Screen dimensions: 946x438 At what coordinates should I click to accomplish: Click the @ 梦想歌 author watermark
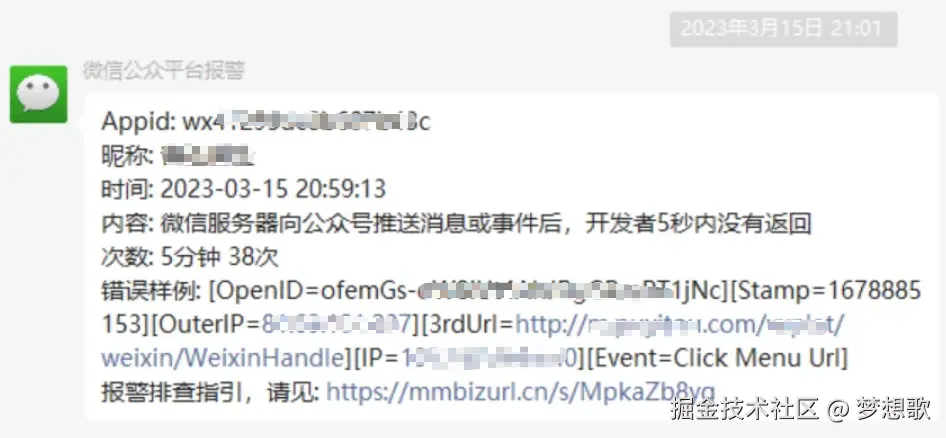880,409
